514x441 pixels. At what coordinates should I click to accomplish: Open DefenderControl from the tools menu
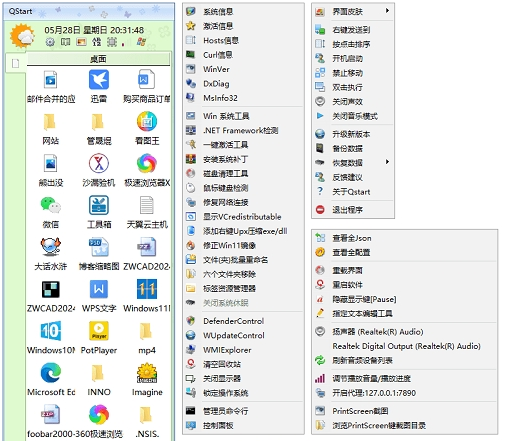click(x=243, y=321)
